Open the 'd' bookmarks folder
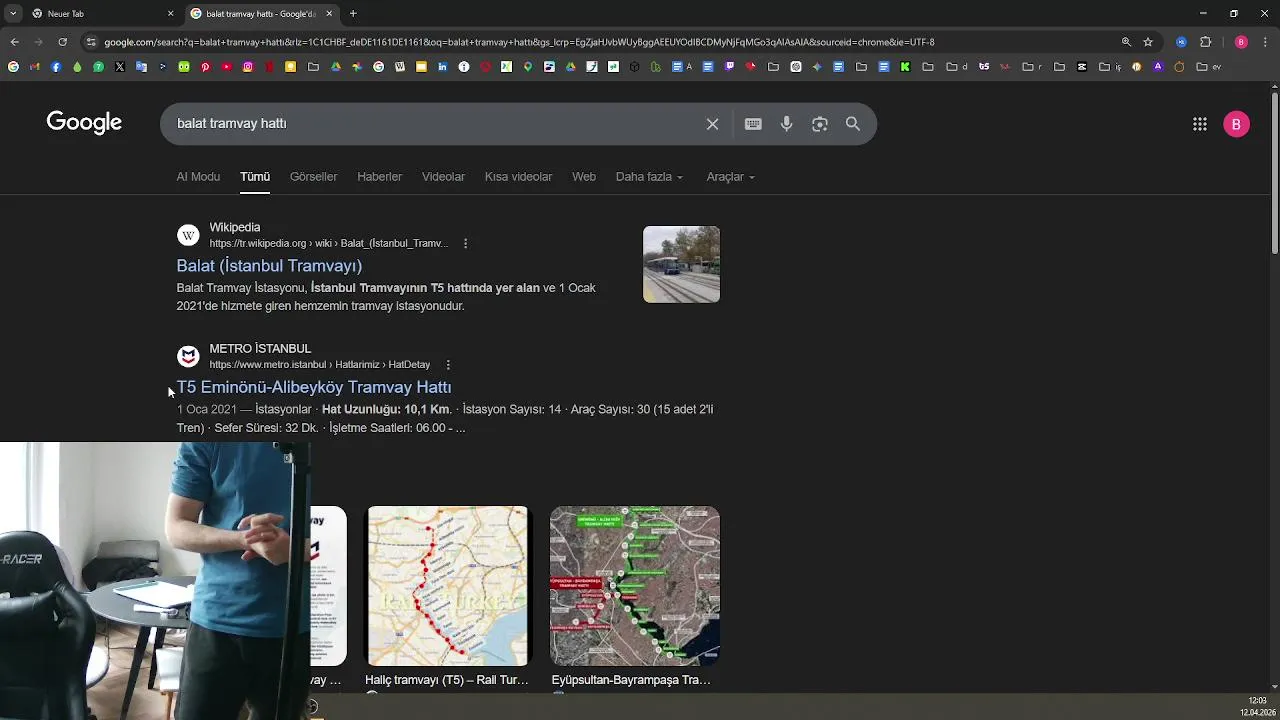The image size is (1280, 720). (x=957, y=67)
